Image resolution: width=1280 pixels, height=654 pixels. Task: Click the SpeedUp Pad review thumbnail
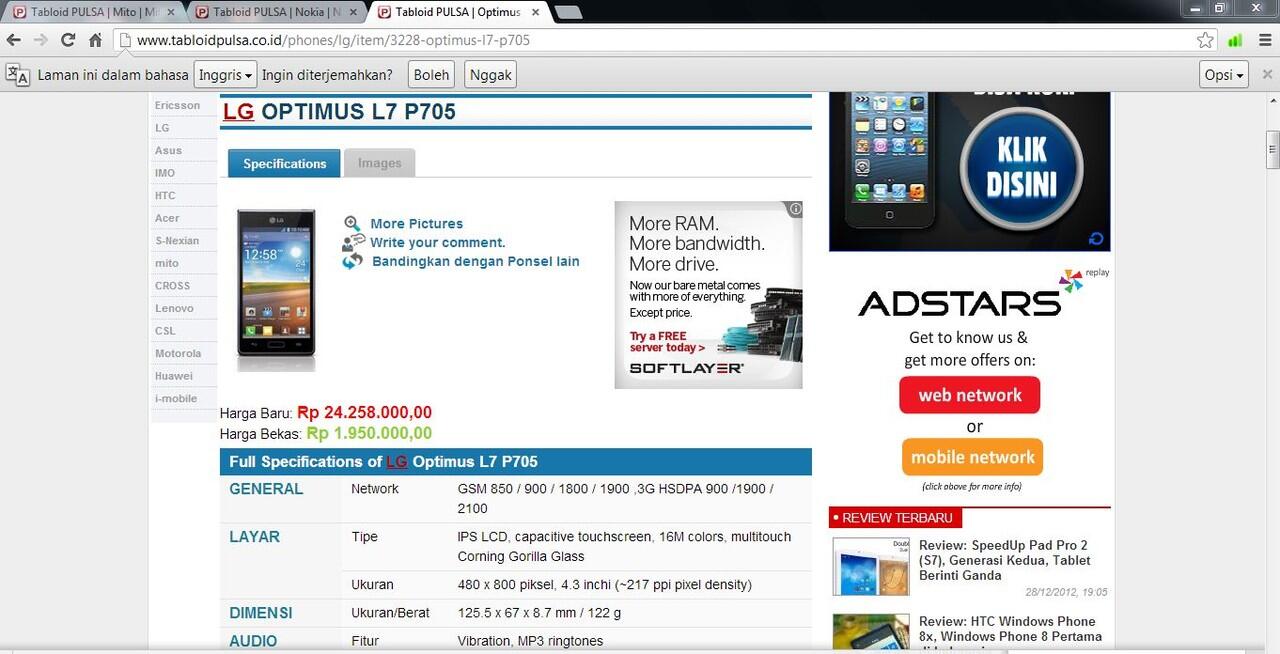[871, 566]
